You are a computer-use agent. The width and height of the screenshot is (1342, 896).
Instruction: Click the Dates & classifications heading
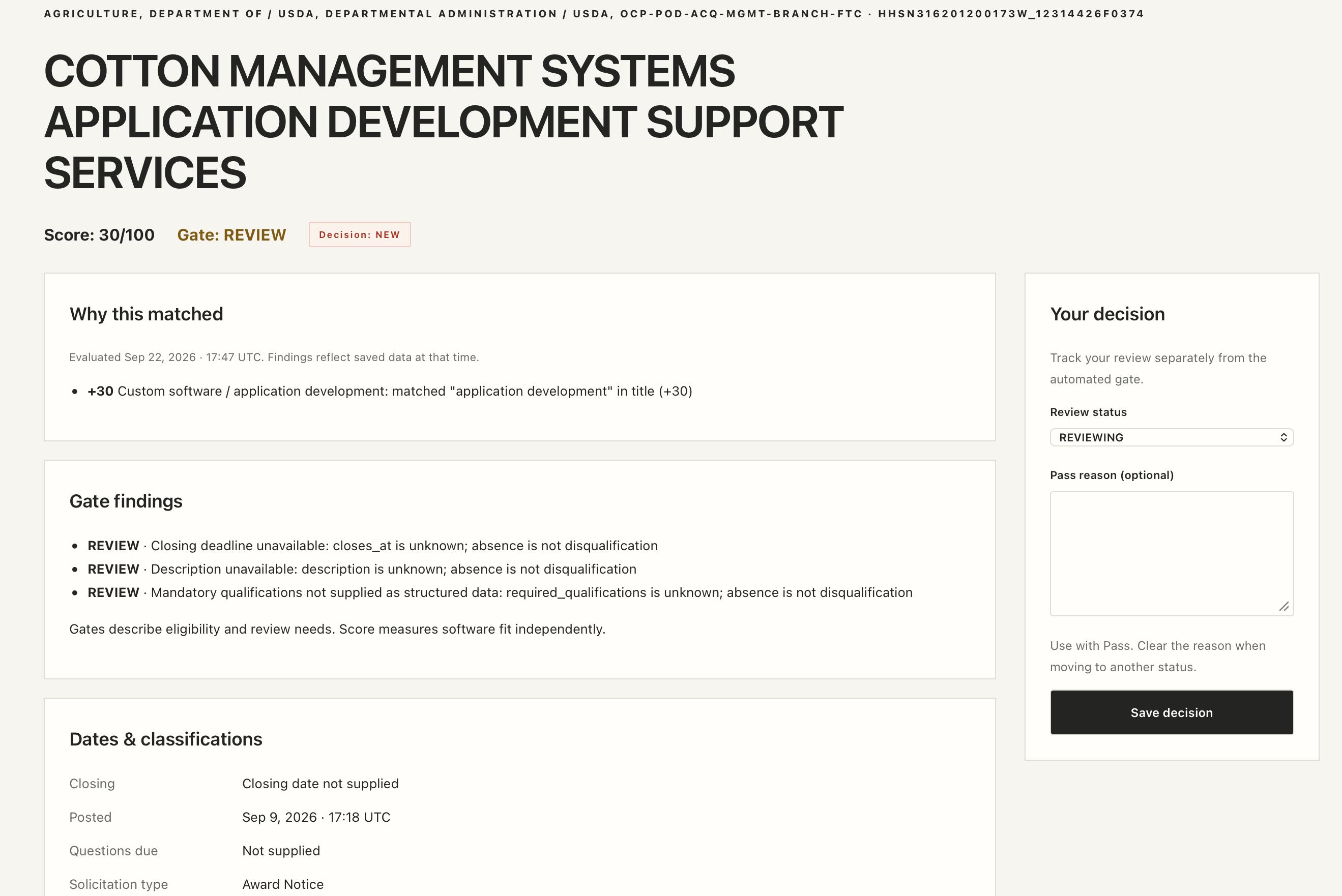(x=166, y=739)
